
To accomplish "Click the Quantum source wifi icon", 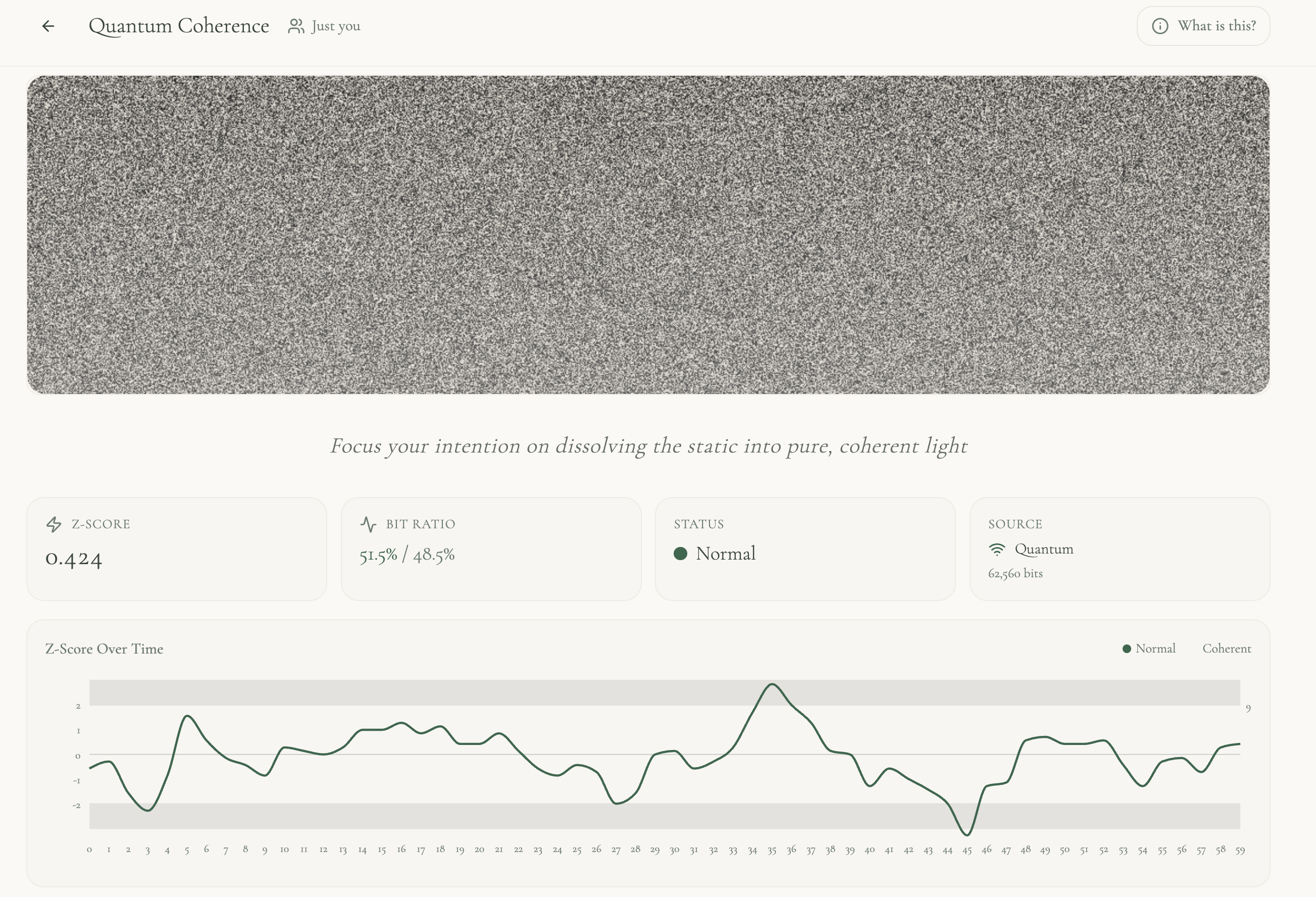I will (997, 550).
